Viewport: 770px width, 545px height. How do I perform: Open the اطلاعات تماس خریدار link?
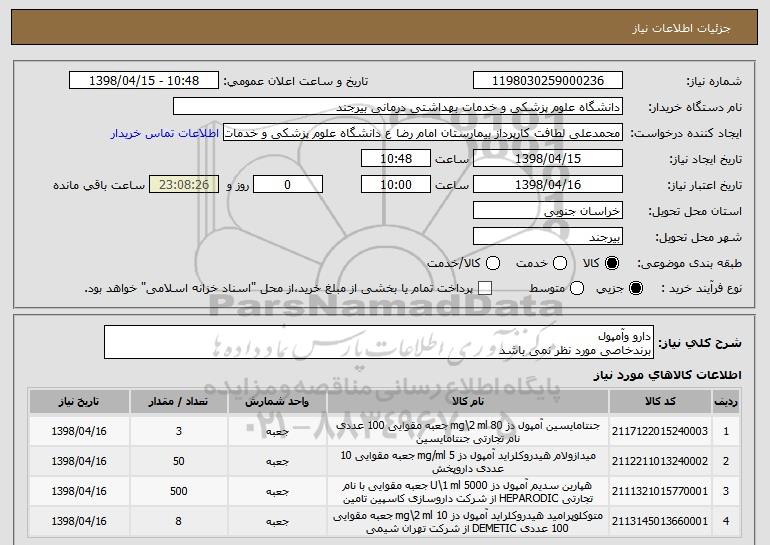(x=165, y=133)
